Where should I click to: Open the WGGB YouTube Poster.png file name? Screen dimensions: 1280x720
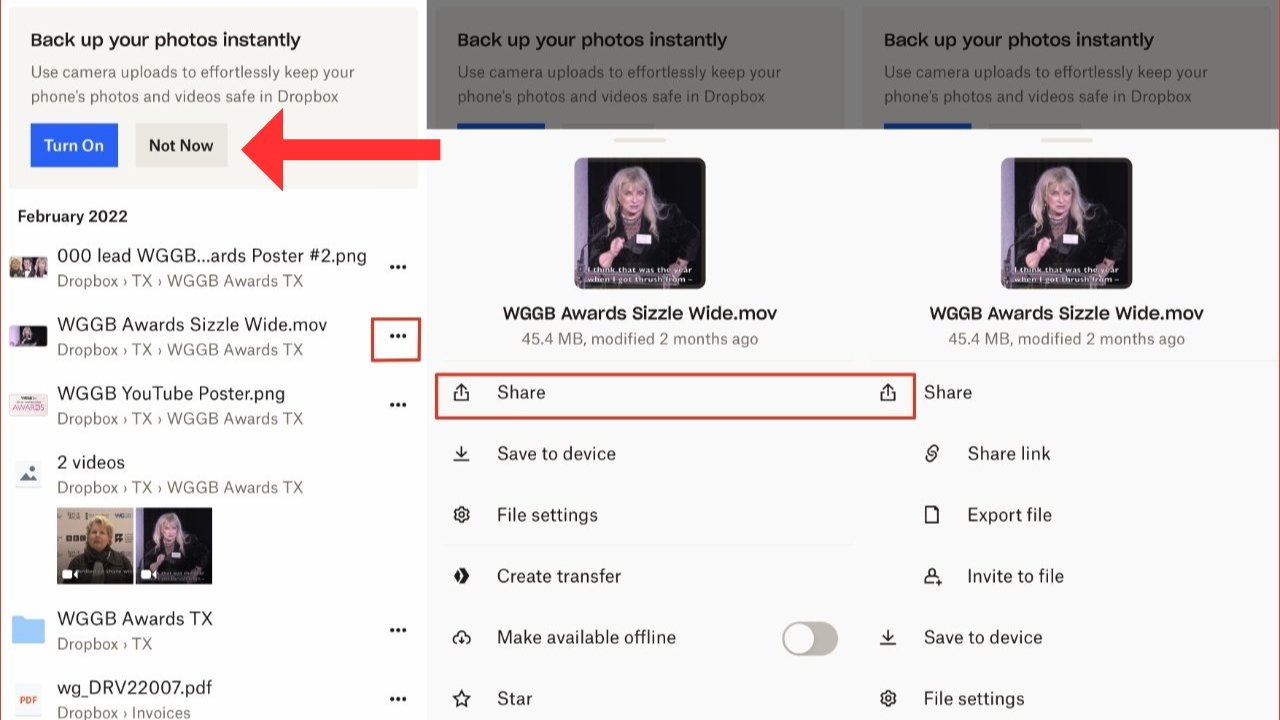tap(171, 394)
